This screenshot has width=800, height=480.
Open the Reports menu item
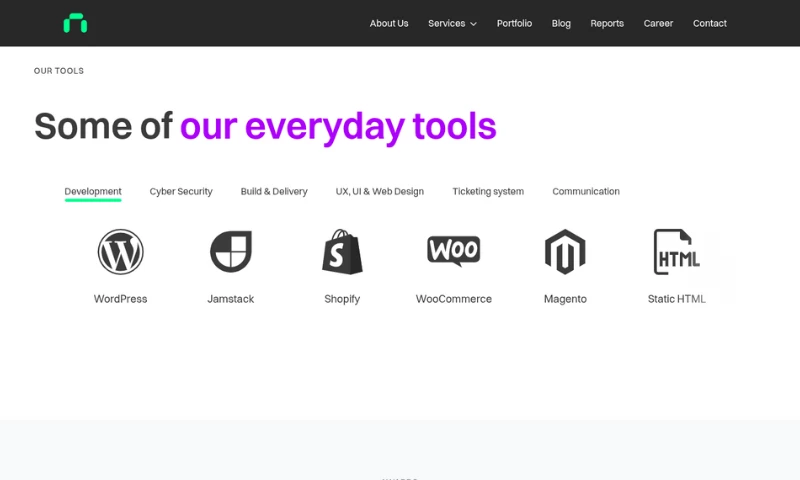607,23
